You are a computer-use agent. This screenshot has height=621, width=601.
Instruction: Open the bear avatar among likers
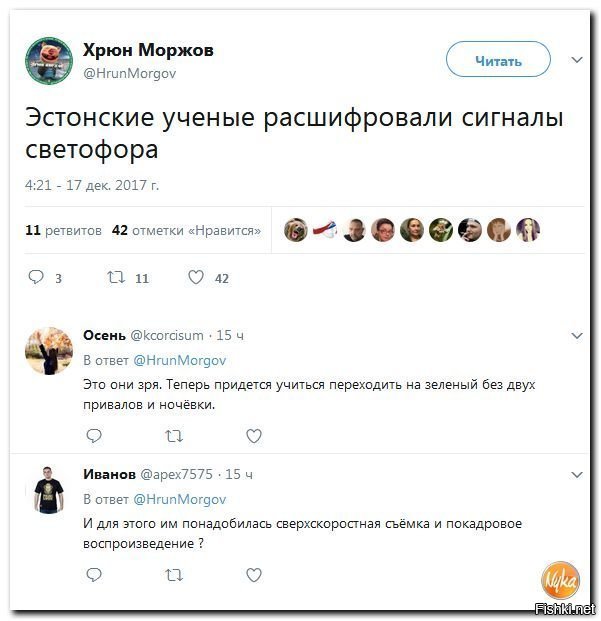click(296, 230)
